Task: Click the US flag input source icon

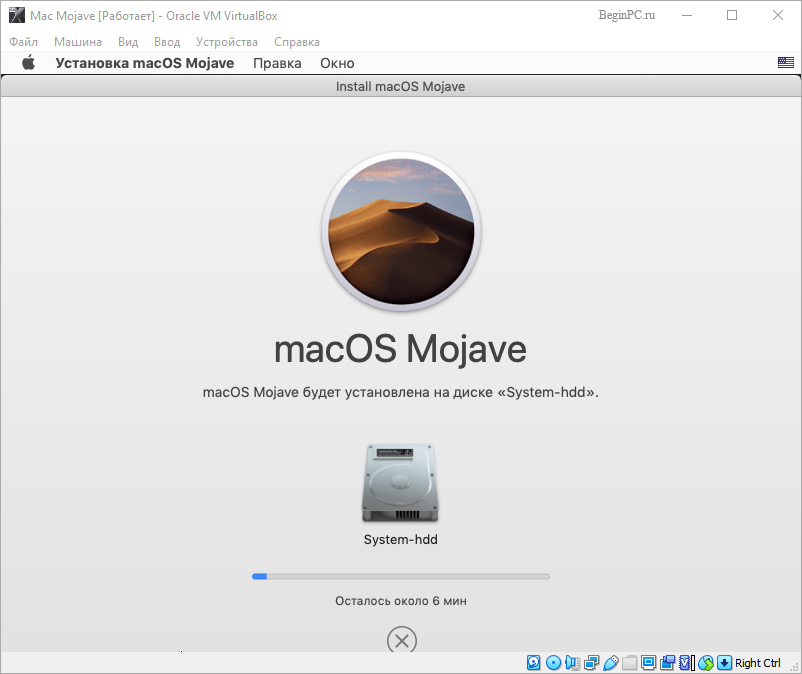Action: click(786, 62)
